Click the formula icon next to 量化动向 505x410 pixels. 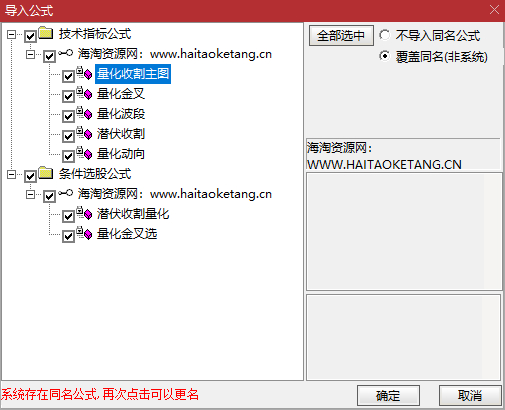84,153
